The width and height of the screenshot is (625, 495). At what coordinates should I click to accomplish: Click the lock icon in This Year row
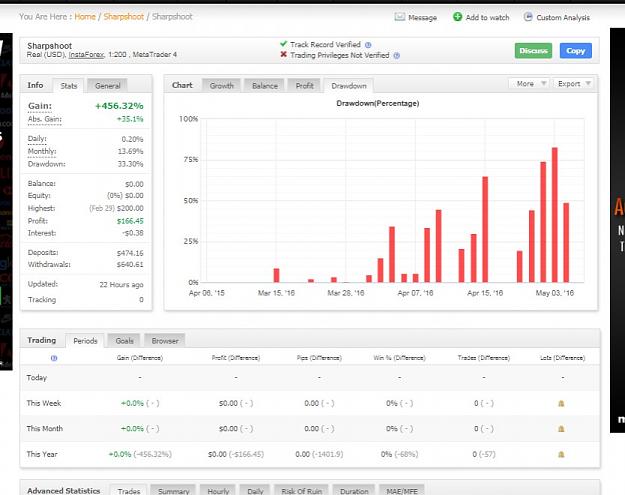pyautogui.click(x=561, y=454)
